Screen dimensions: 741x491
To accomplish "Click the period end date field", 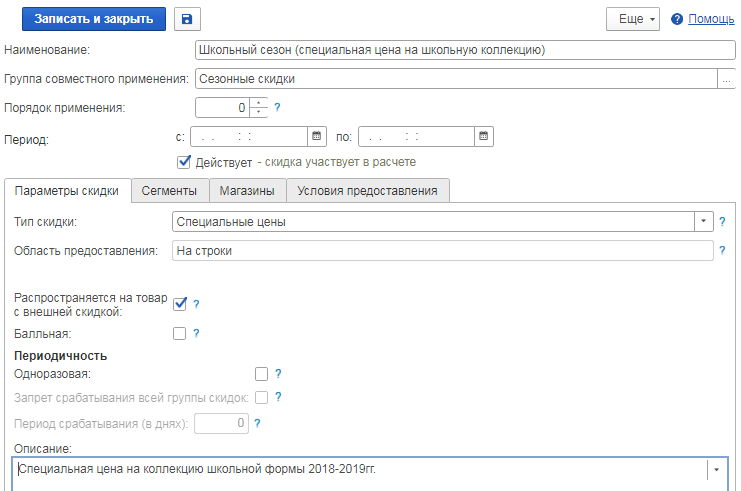I will (x=416, y=137).
